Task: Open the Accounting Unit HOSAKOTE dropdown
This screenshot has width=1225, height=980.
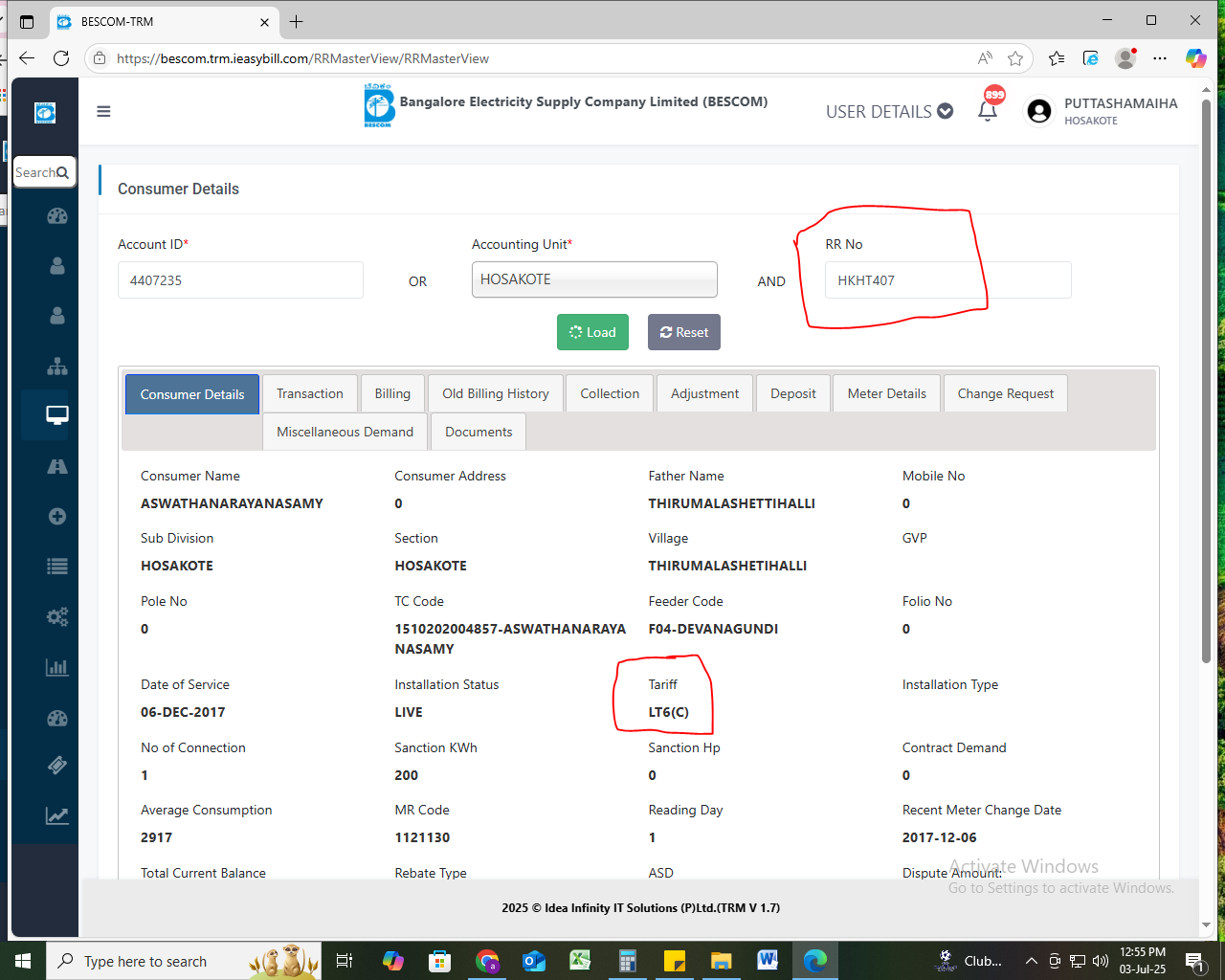Action: click(x=594, y=279)
